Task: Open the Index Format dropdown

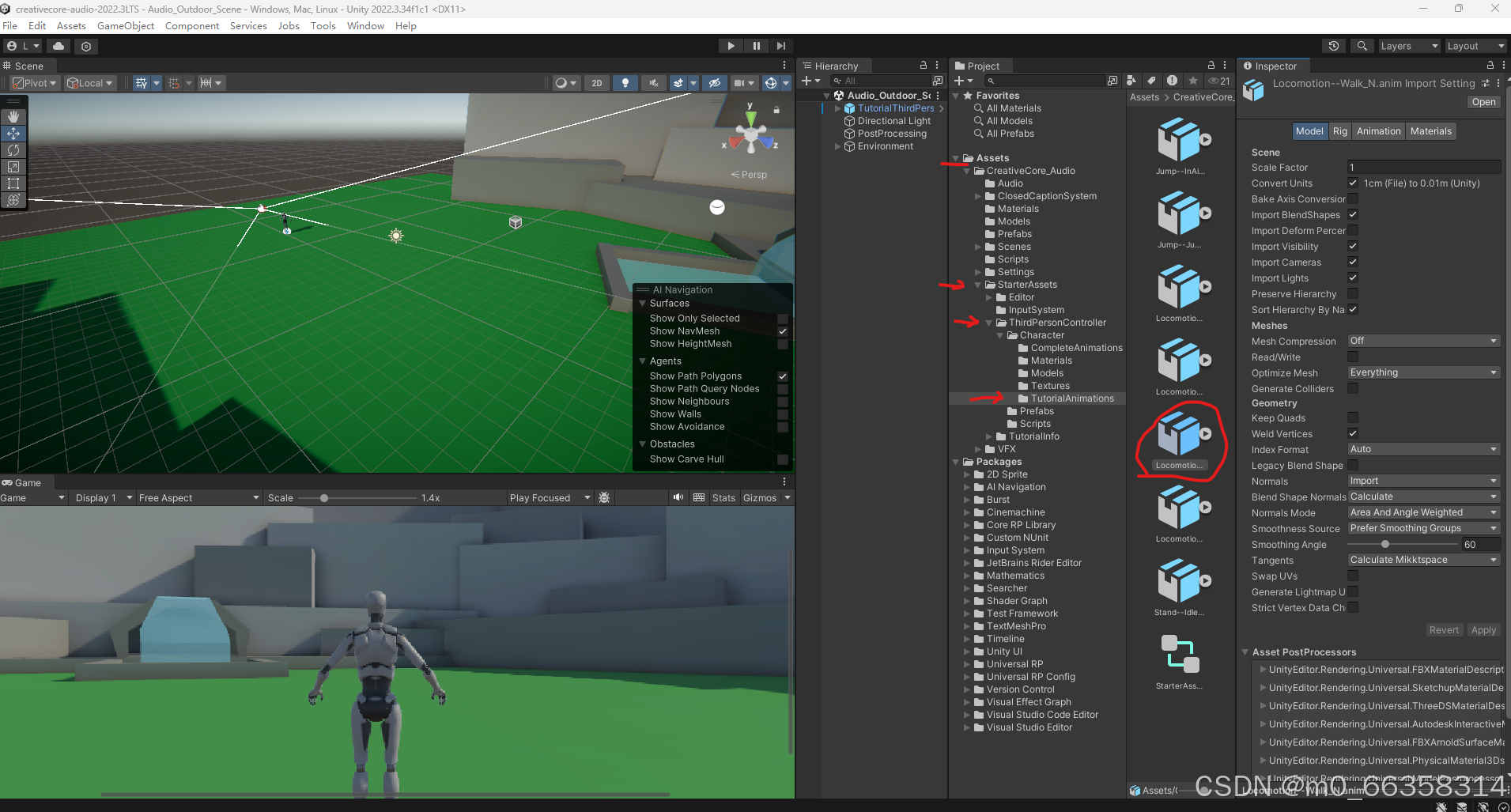Action: pyautogui.click(x=1423, y=449)
